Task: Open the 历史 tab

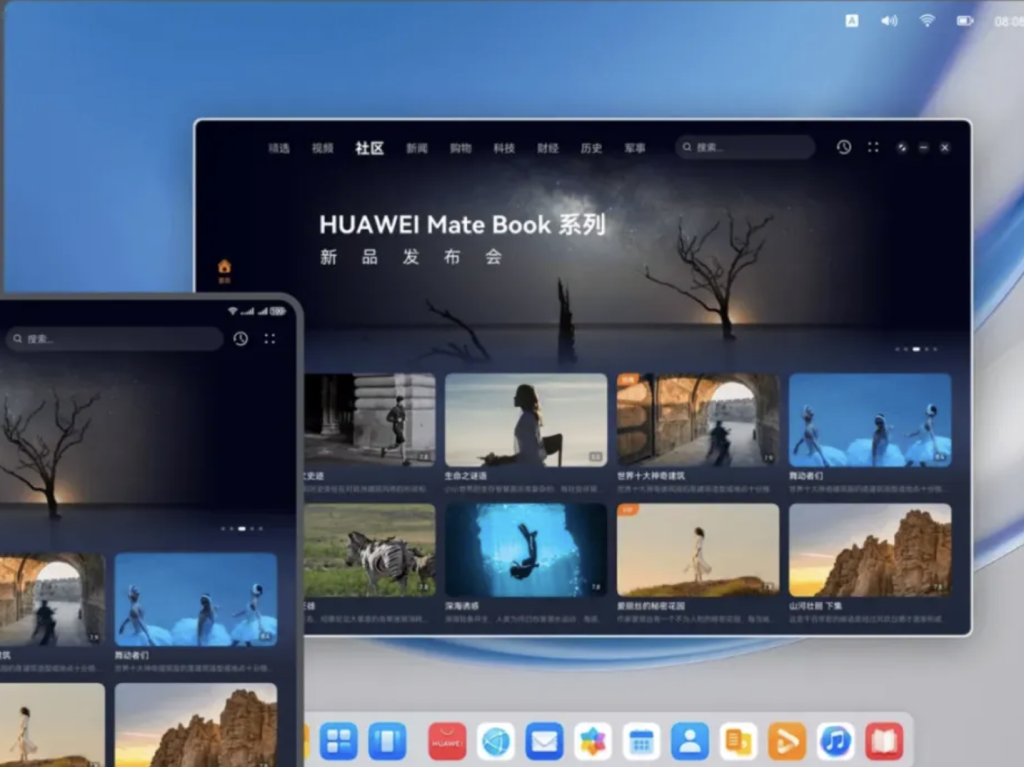Action: 592,148
